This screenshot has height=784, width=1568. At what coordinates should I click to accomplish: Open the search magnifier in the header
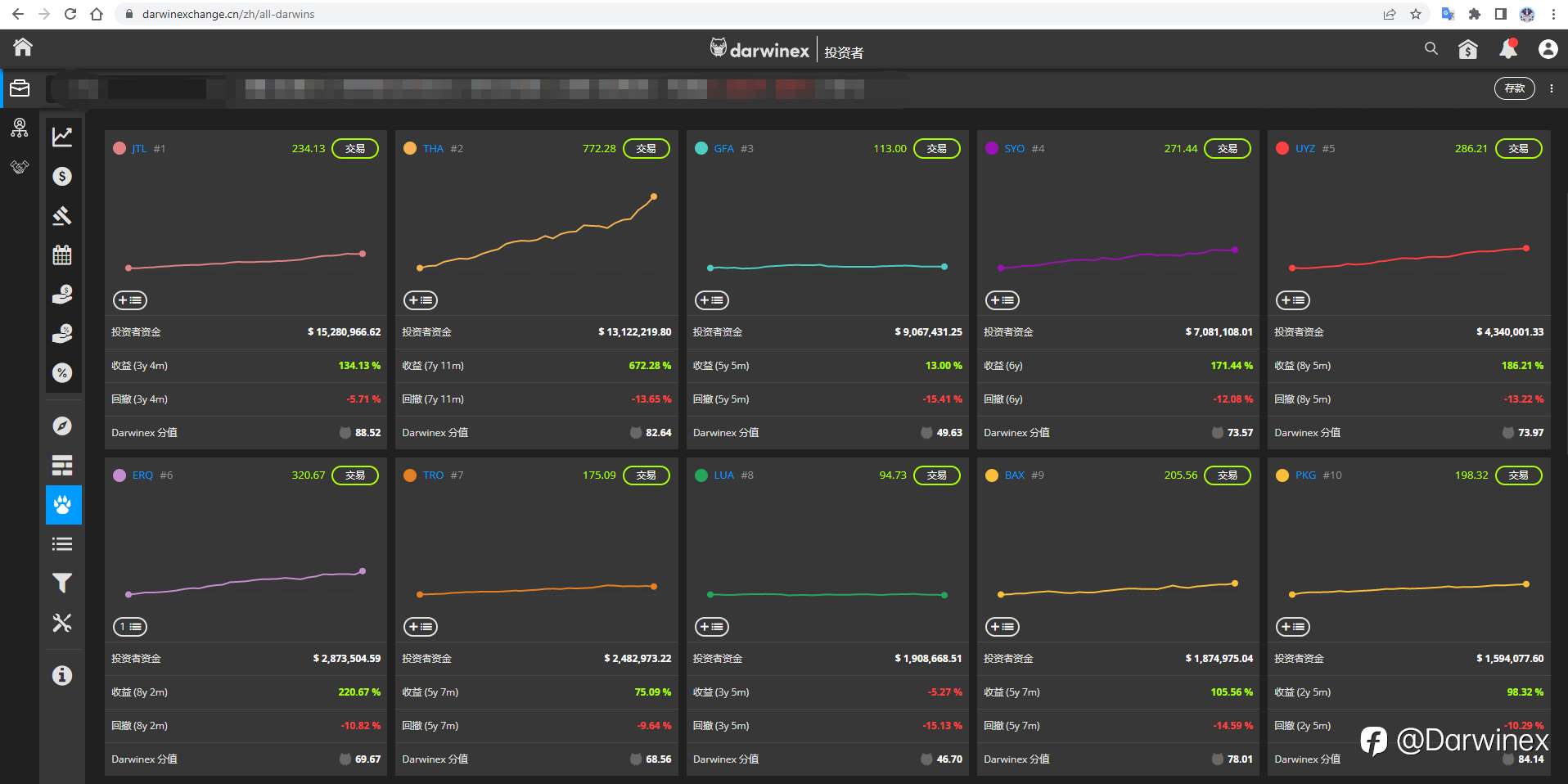(1431, 48)
